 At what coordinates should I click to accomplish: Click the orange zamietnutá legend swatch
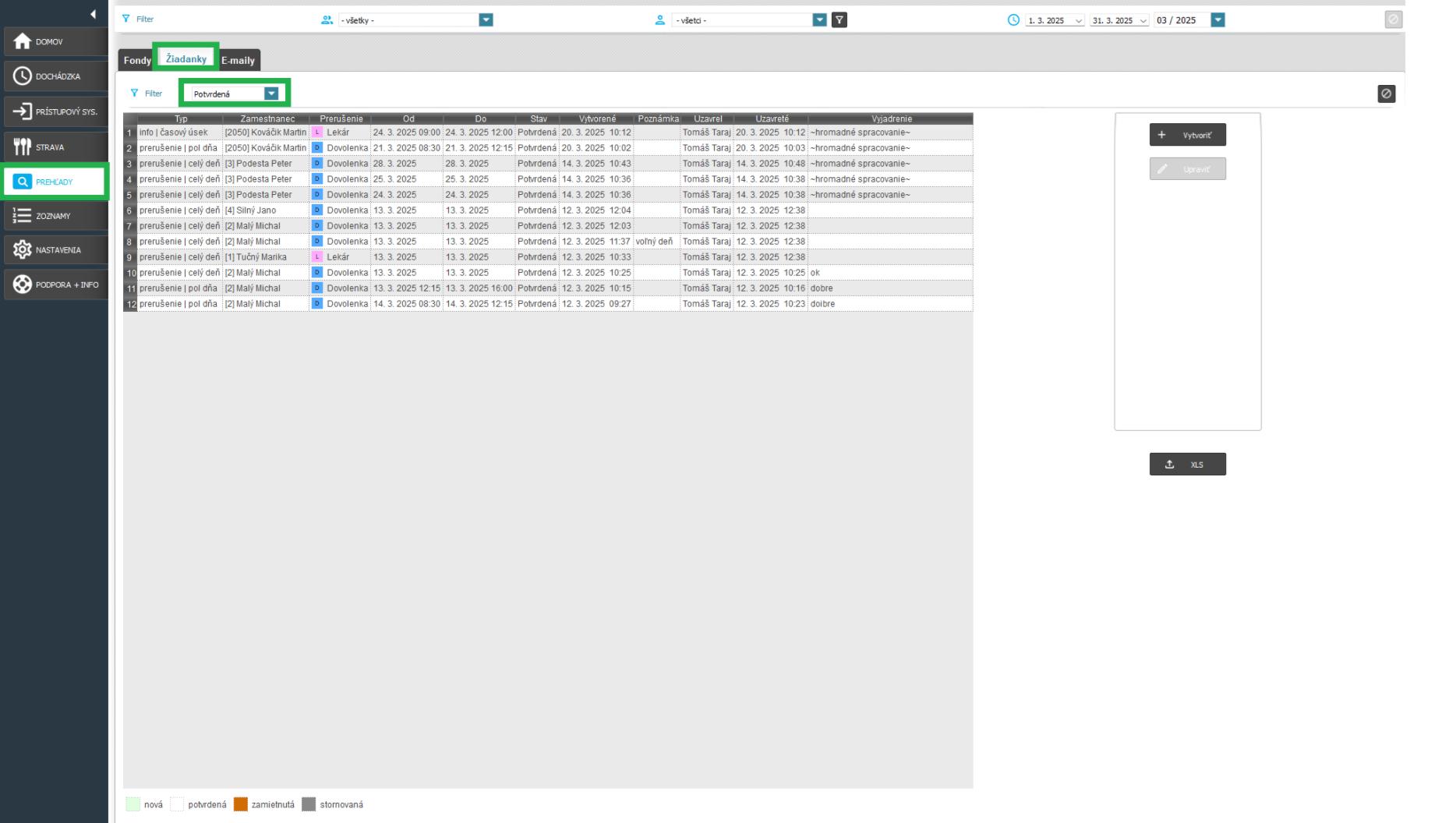coord(241,804)
